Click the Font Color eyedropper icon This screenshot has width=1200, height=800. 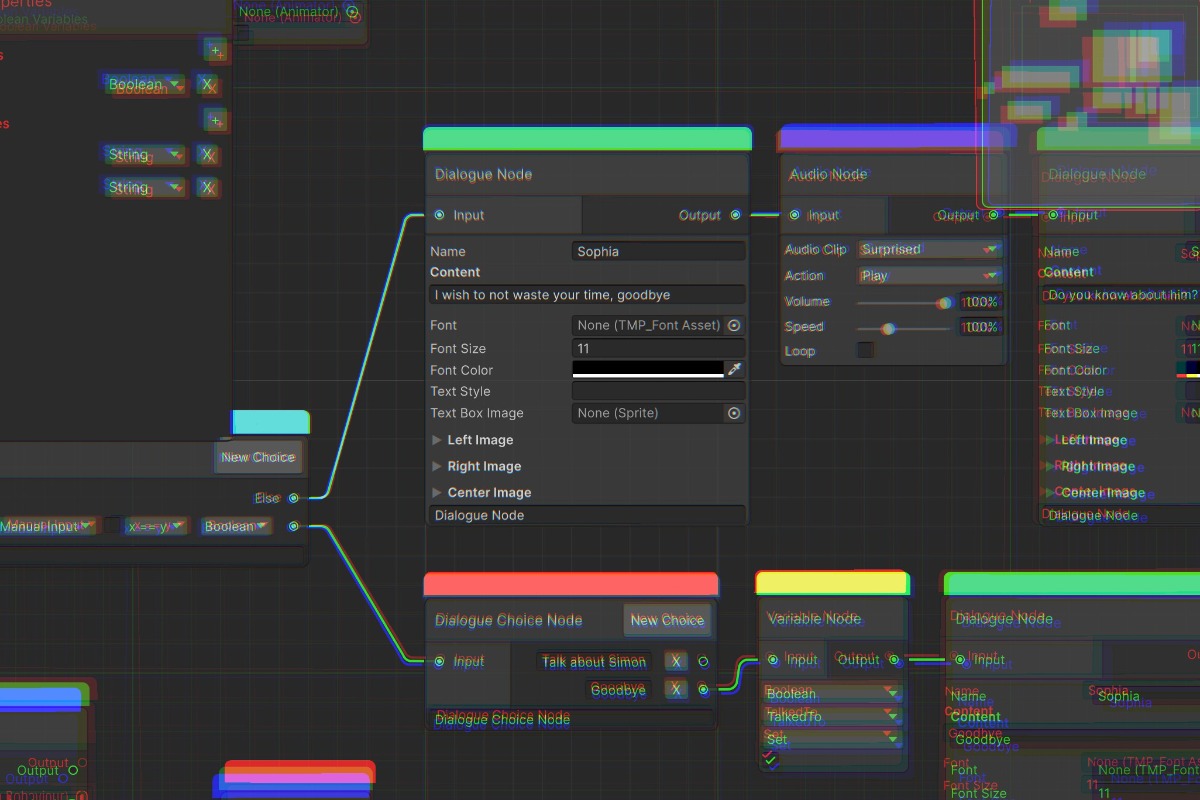point(734,369)
